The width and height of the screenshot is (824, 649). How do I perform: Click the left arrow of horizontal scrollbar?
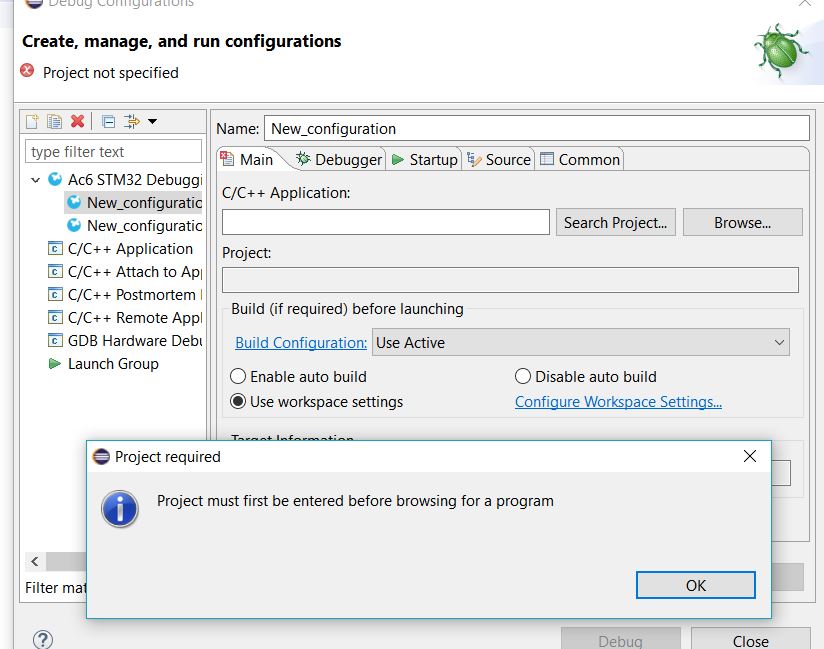coord(35,561)
